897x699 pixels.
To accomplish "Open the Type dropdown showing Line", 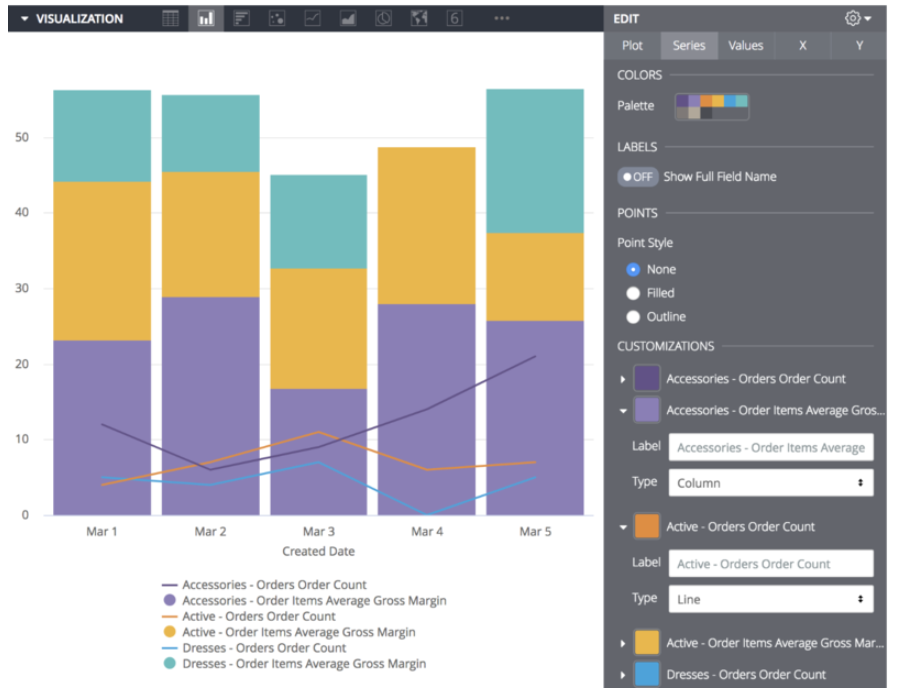I will click(770, 599).
